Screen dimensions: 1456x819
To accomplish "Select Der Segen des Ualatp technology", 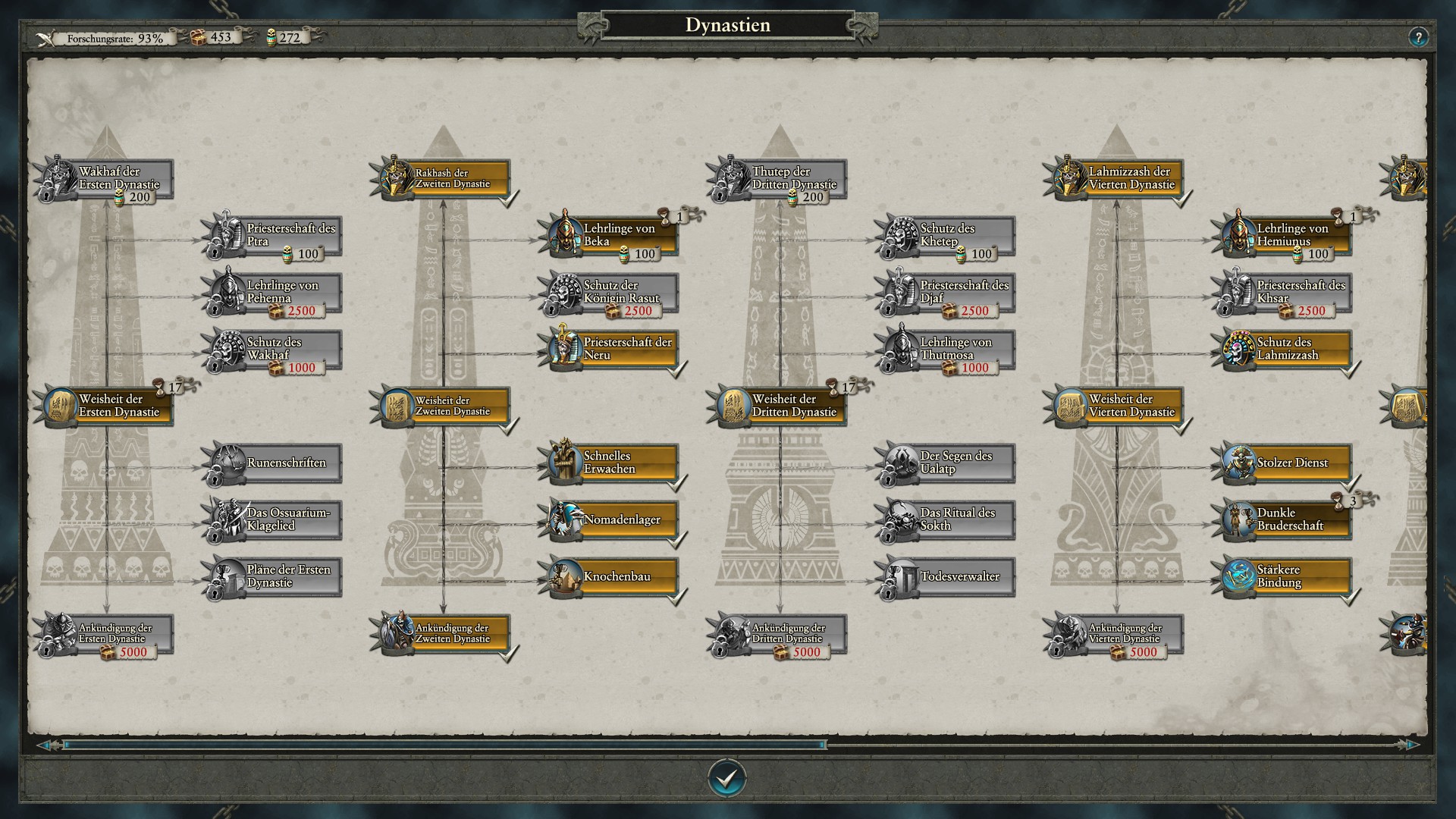I will [947, 463].
